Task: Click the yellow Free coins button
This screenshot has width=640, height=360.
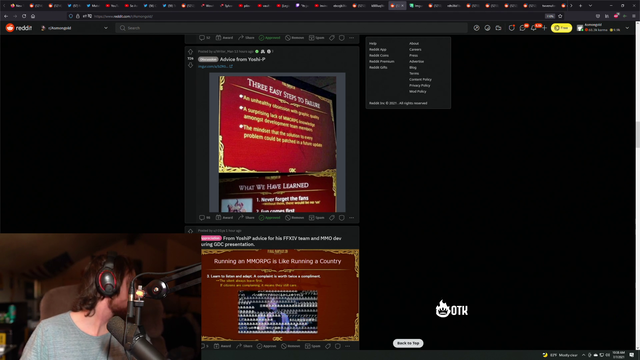Action: pyautogui.click(x=561, y=28)
